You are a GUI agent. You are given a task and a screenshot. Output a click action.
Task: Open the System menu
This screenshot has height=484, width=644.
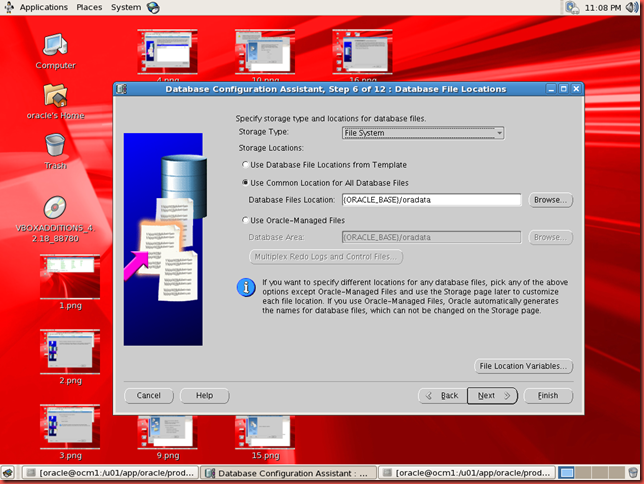[126, 7]
